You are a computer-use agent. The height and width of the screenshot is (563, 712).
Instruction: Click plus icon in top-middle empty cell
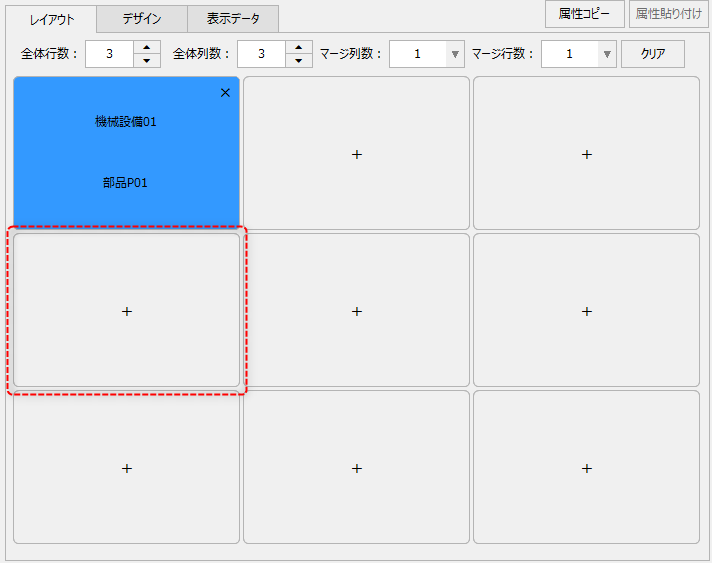click(357, 154)
